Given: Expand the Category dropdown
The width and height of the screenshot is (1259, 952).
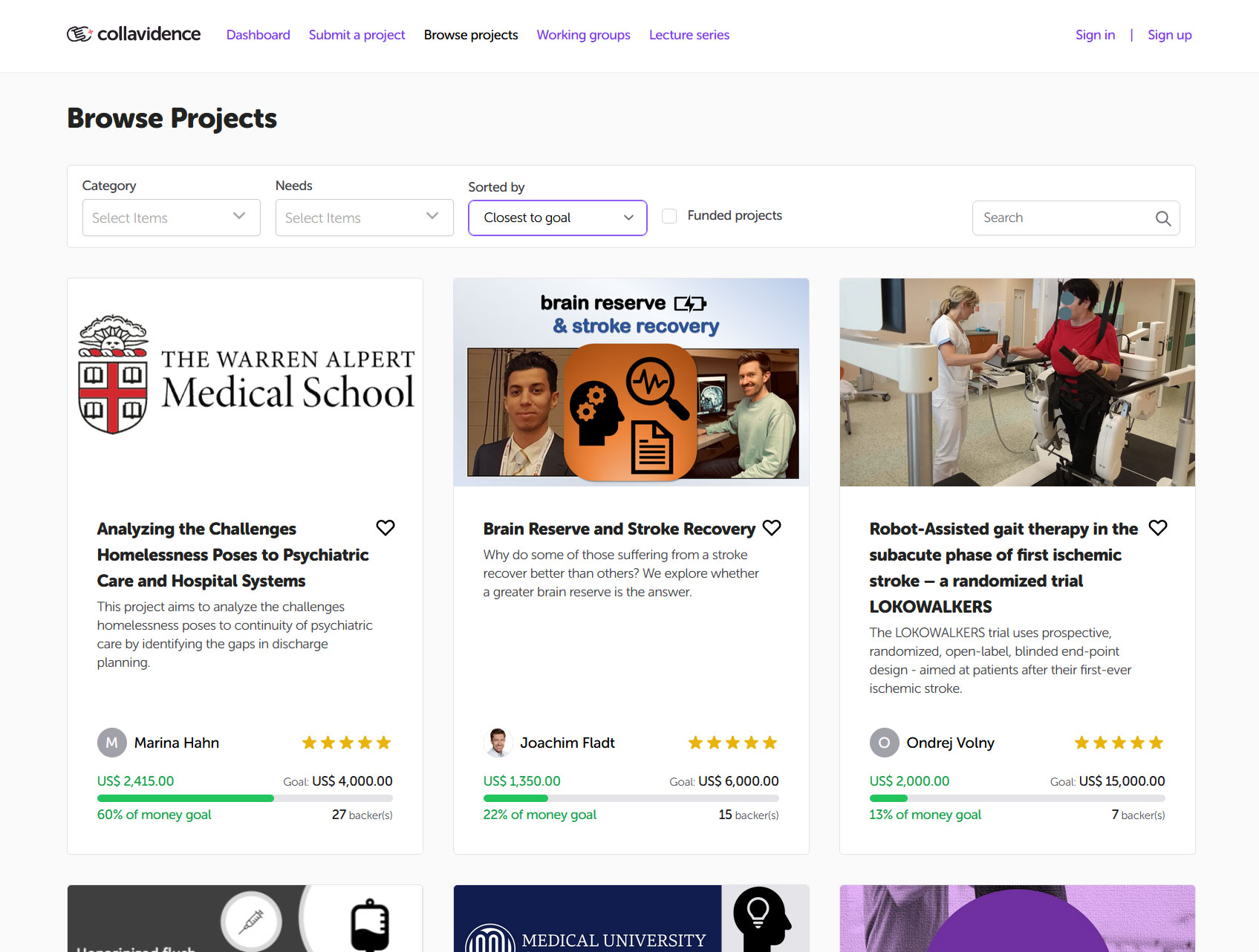Looking at the screenshot, I should (171, 218).
